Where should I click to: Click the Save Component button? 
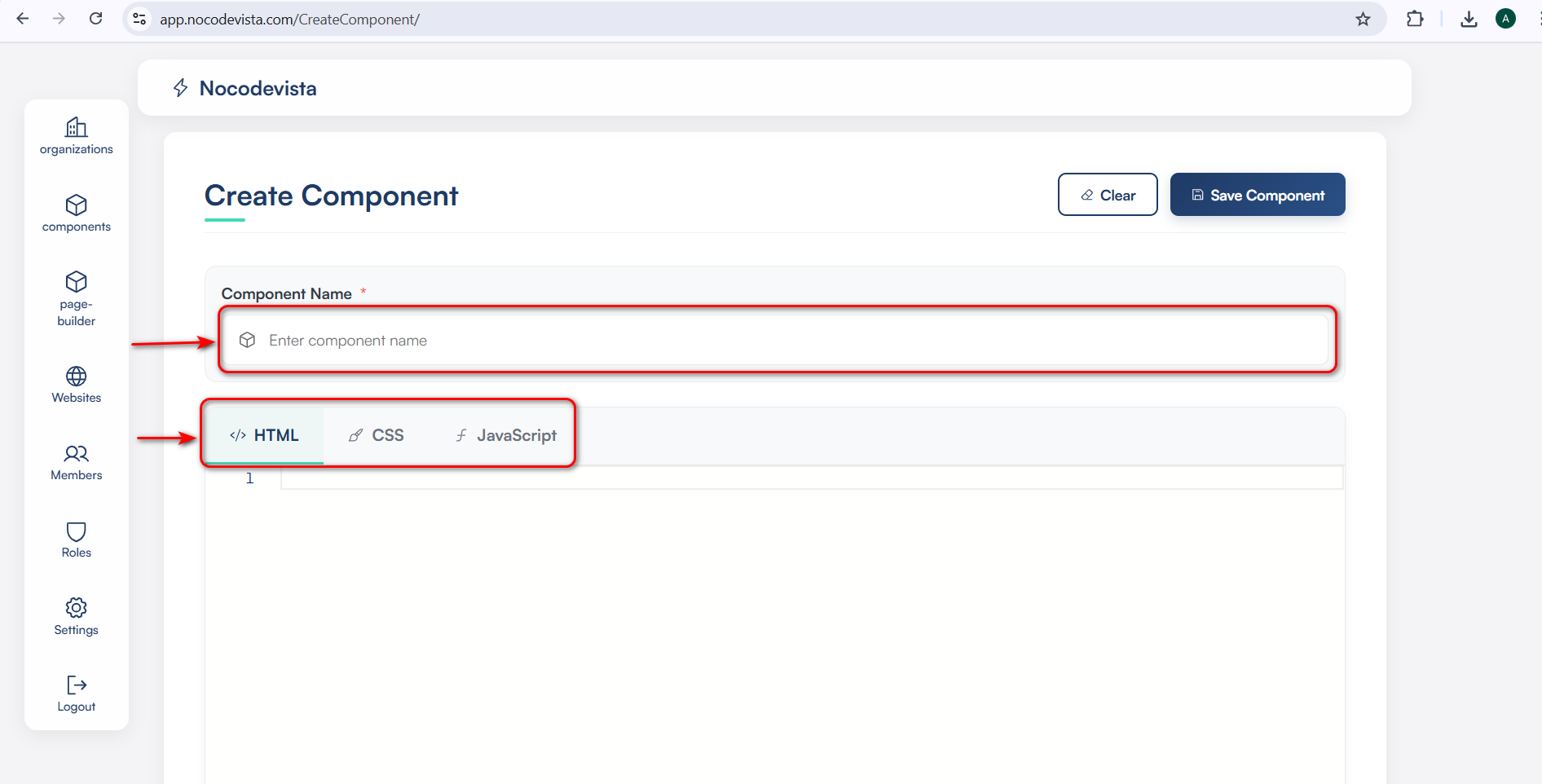tap(1257, 195)
